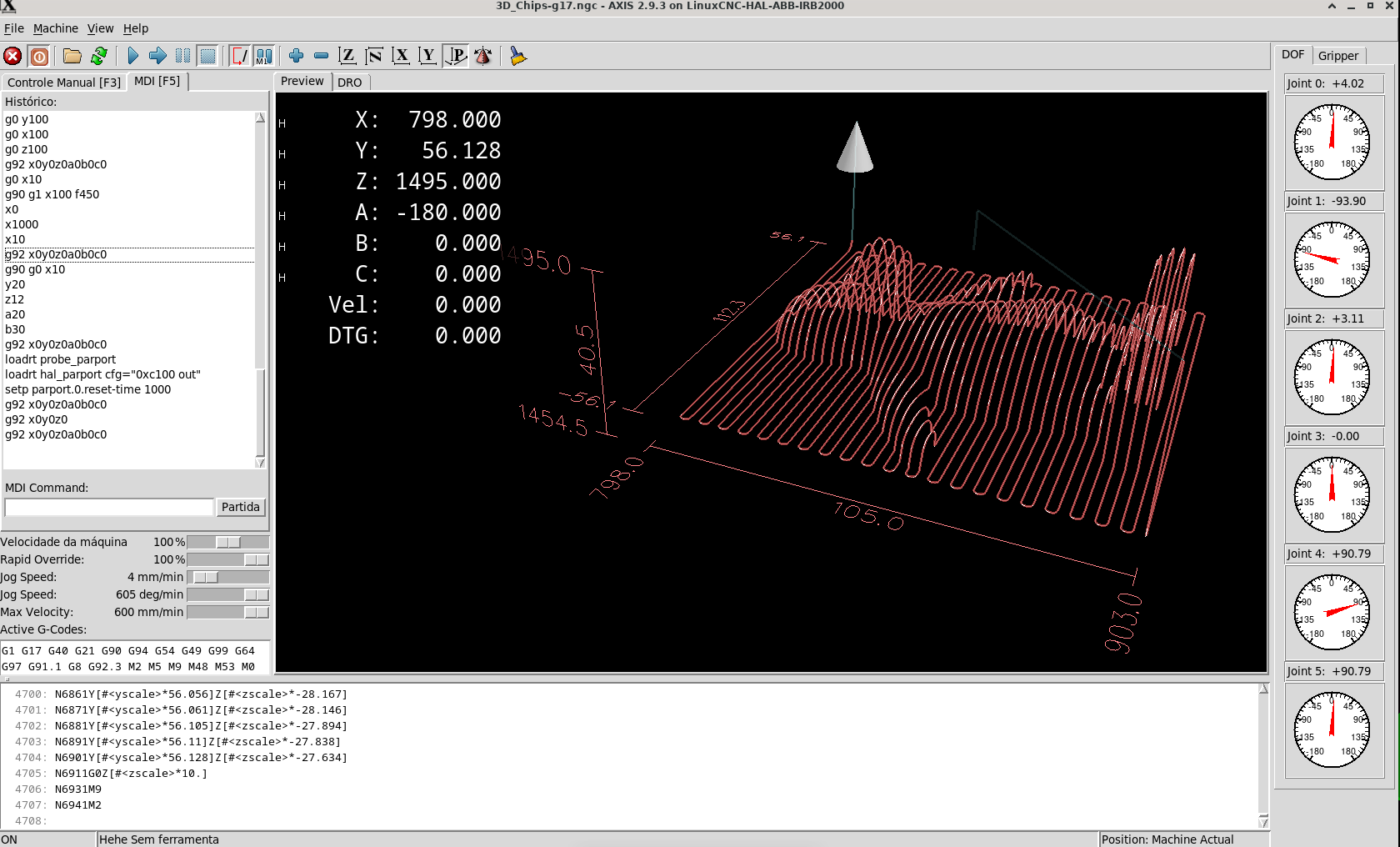Click the Joint 2 value label
The height and width of the screenshot is (847, 1400).
[x=1333, y=318]
